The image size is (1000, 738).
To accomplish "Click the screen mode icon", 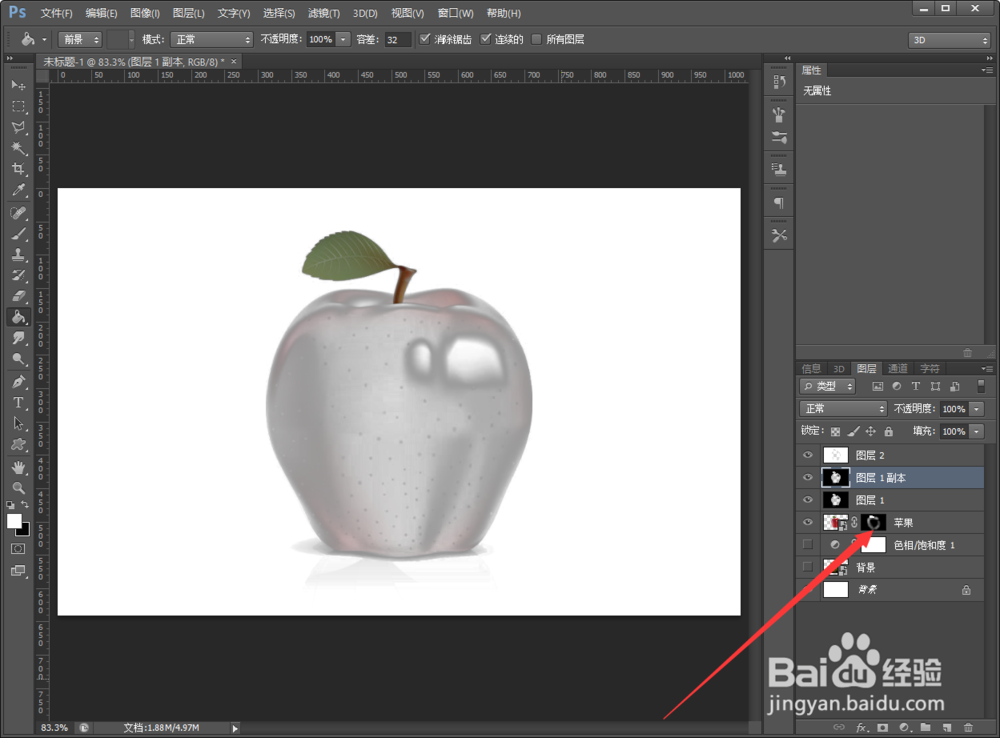I will click(x=18, y=570).
